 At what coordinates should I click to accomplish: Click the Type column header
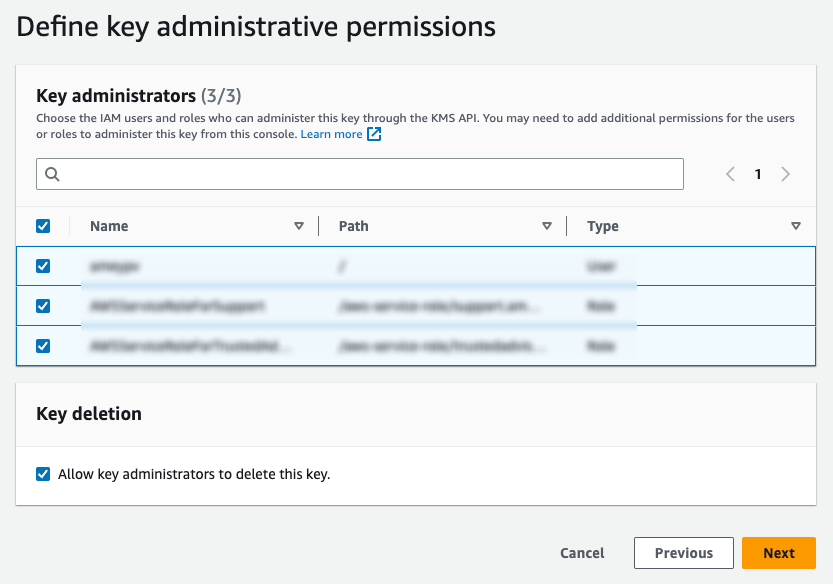603,226
